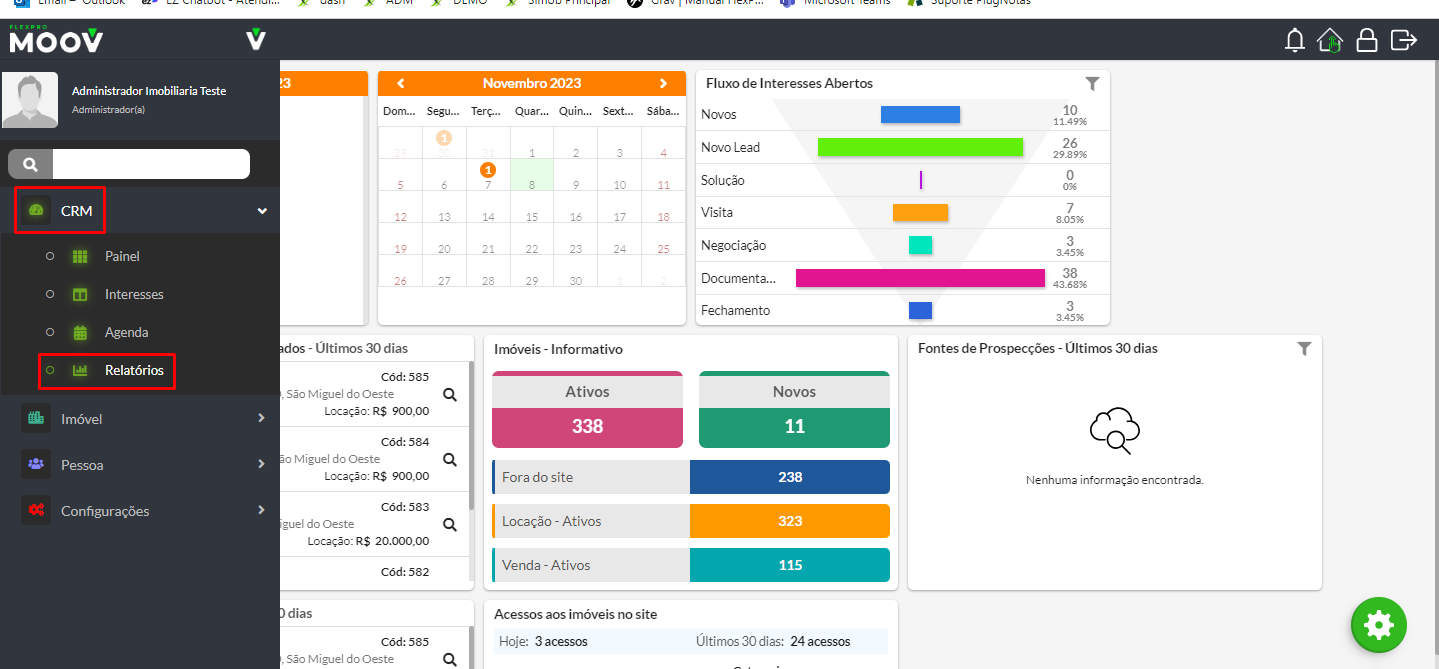The height and width of the screenshot is (669, 1439).
Task: Click the blue Fechamento funnel bar
Action: coord(920,311)
